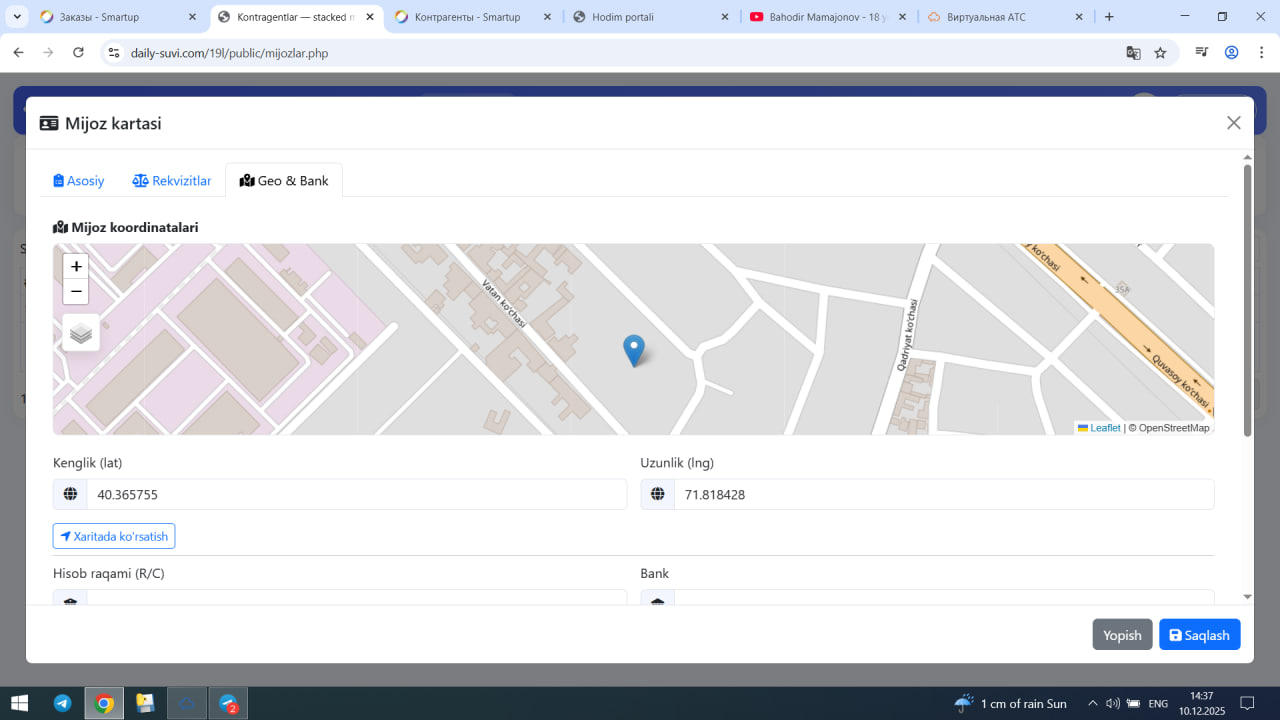Click the blue location marker on map
The width and height of the screenshot is (1280, 720).
(x=633, y=350)
